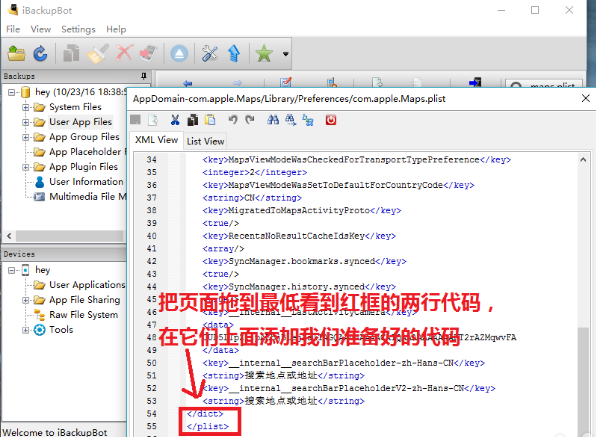The height and width of the screenshot is (437, 596).
Task: Expand the App Plugin Files node
Action: [x=25, y=167]
